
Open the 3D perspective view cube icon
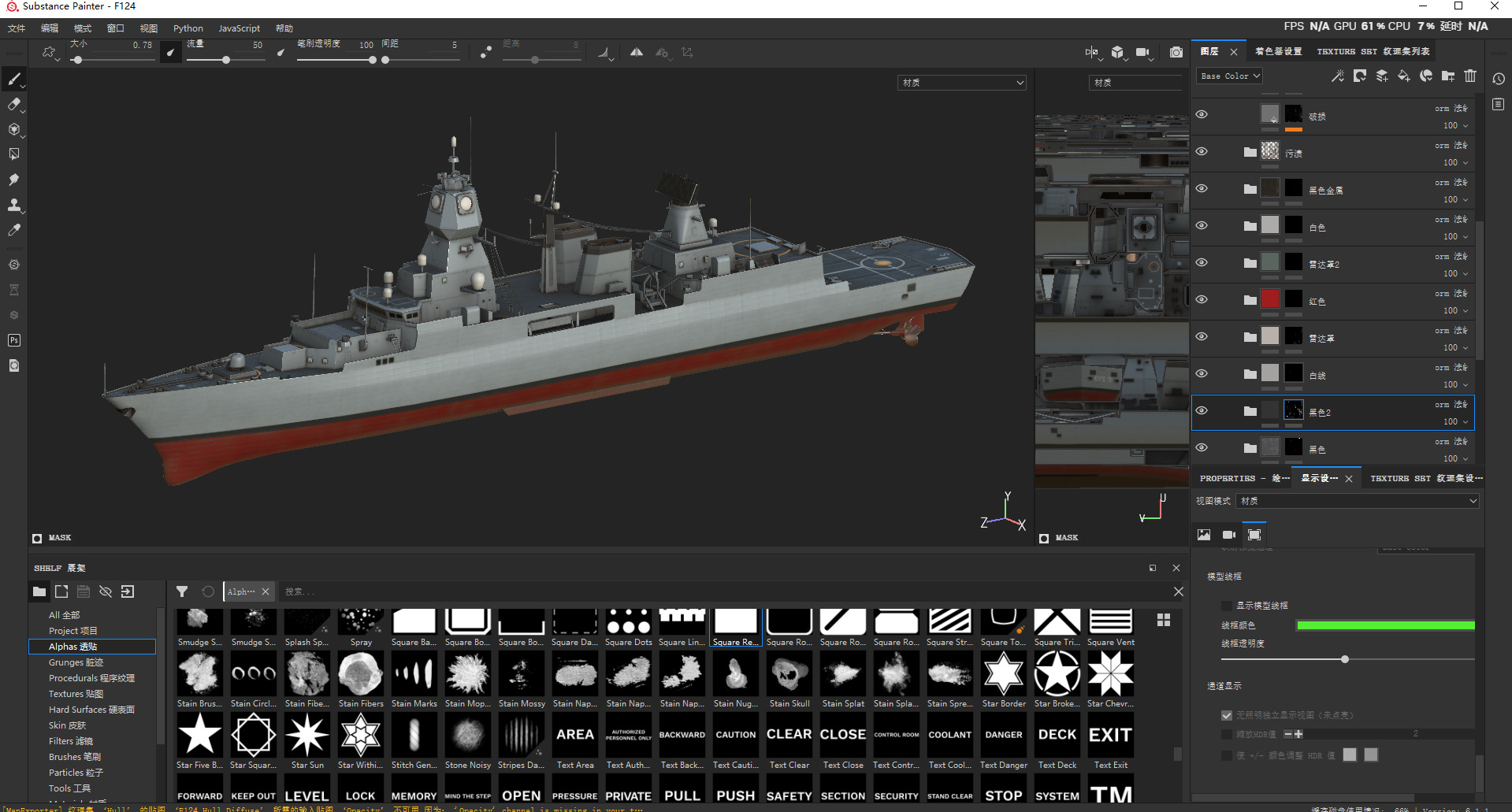click(1117, 52)
